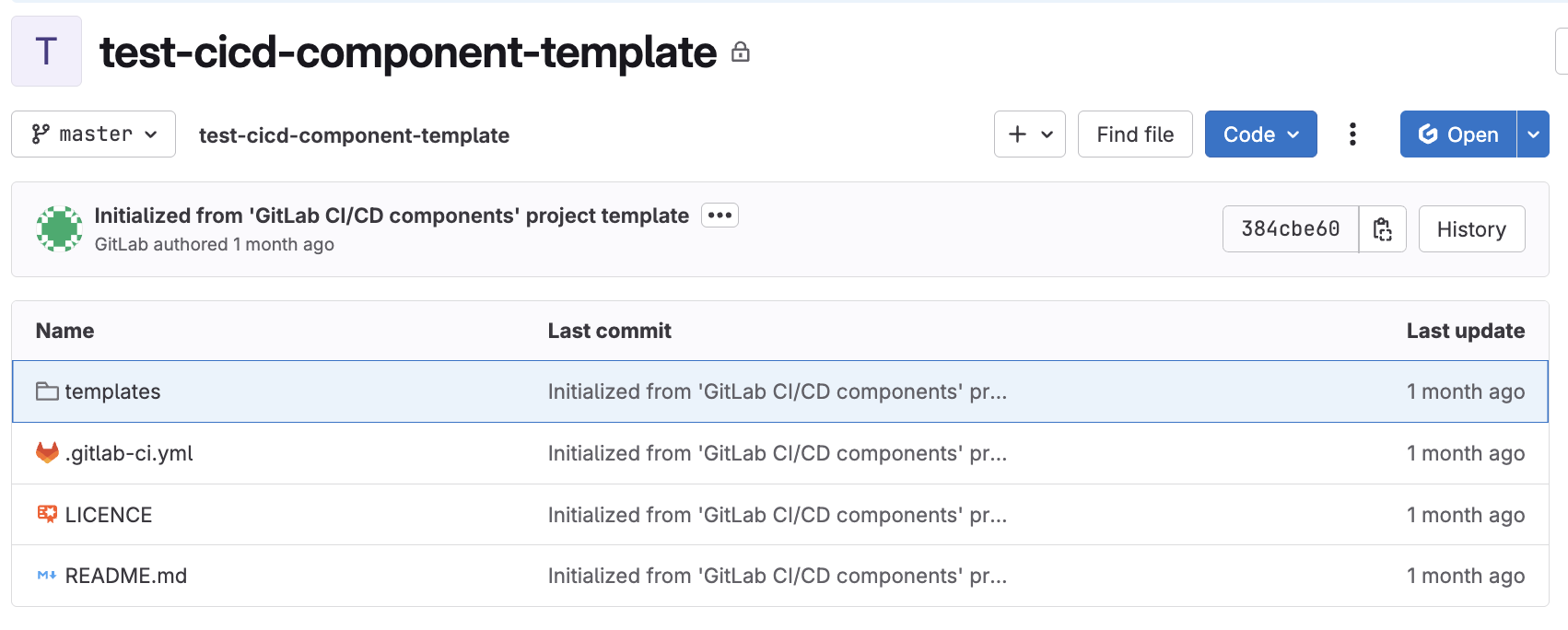The height and width of the screenshot is (630, 1568).
Task: Click the Open in Web IDE button
Action: pos(1457,134)
